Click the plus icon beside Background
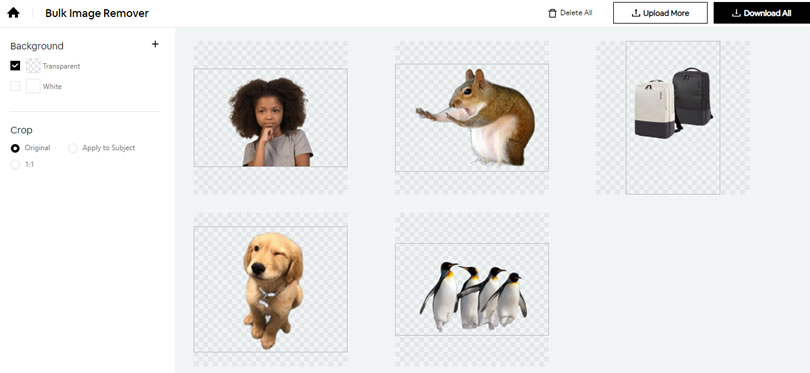810x373 pixels. 155,44
